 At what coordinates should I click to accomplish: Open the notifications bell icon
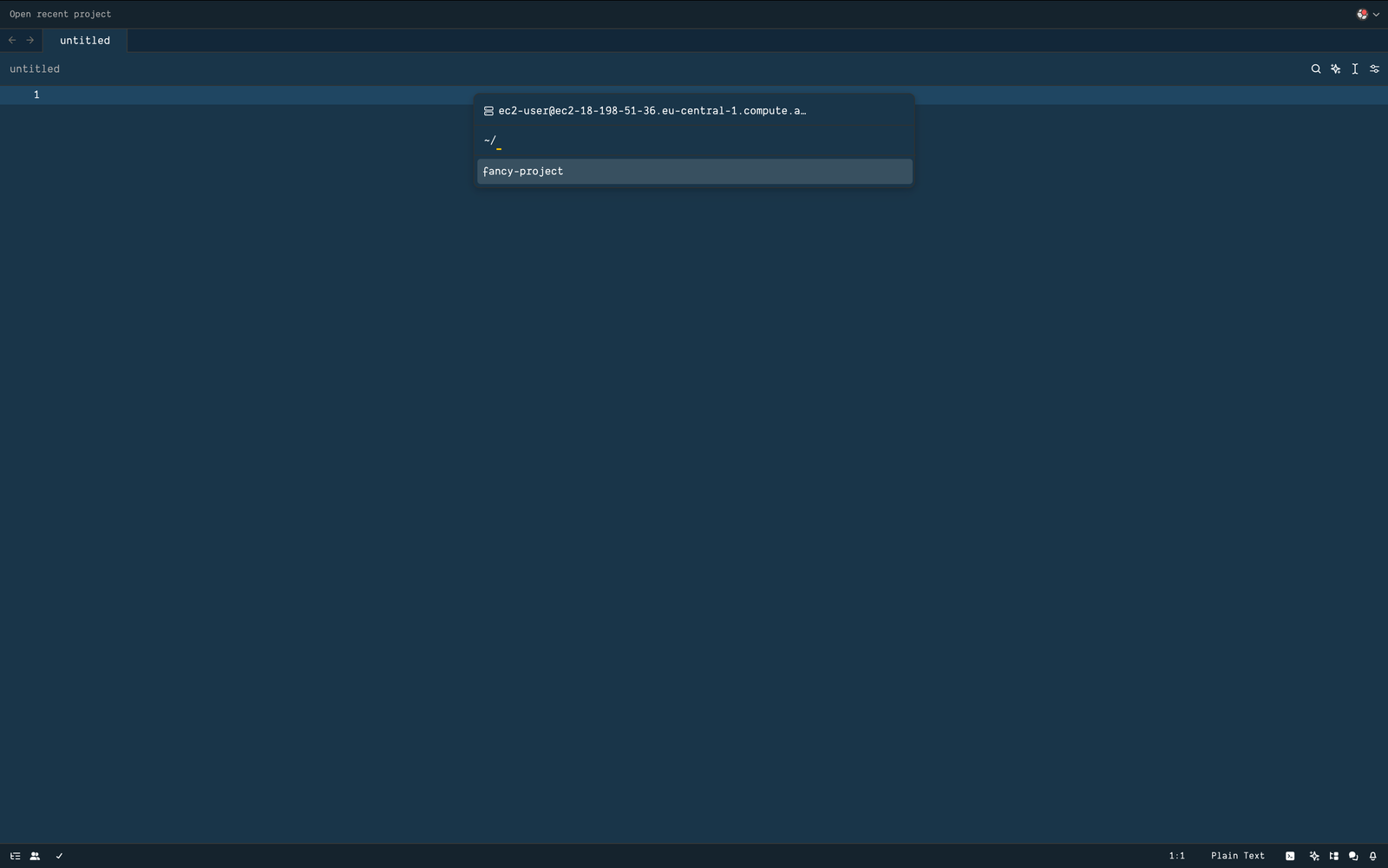click(1372, 856)
